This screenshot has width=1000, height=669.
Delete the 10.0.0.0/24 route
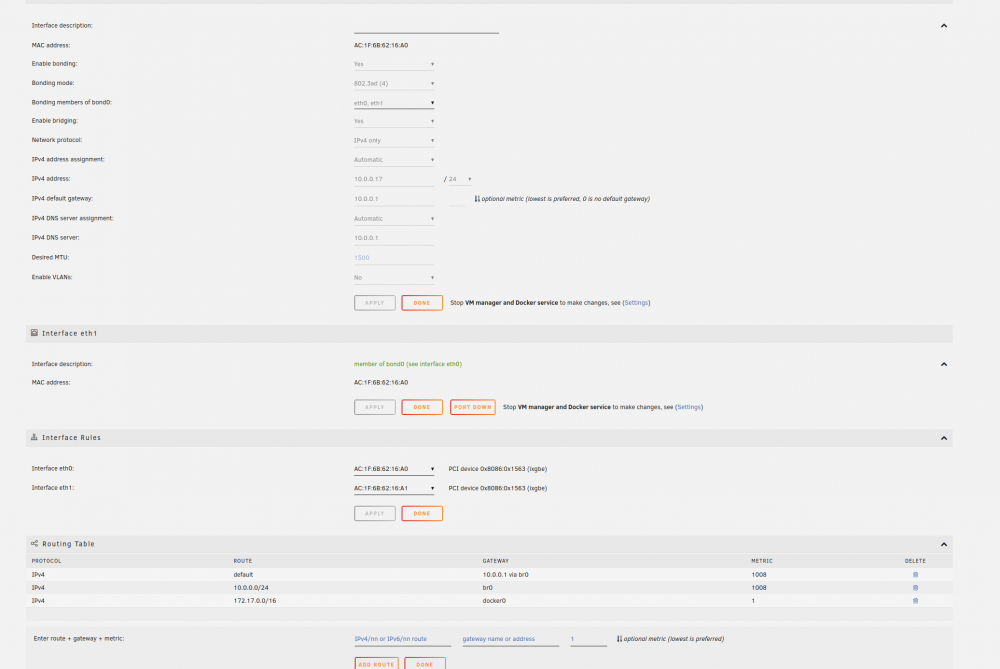click(x=915, y=588)
